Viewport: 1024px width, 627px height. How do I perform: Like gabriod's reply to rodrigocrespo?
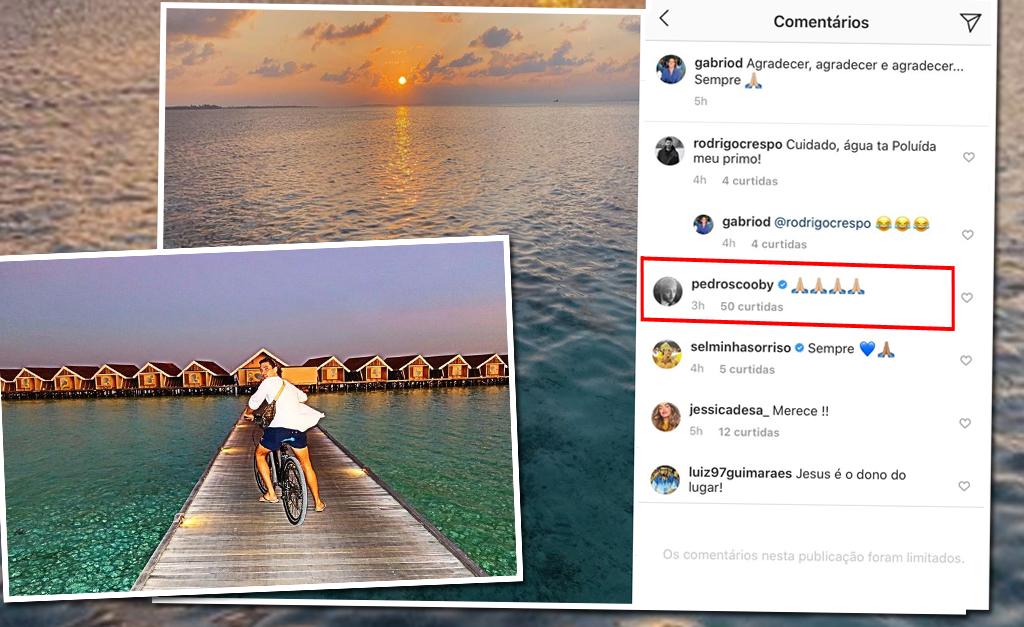[x=967, y=235]
